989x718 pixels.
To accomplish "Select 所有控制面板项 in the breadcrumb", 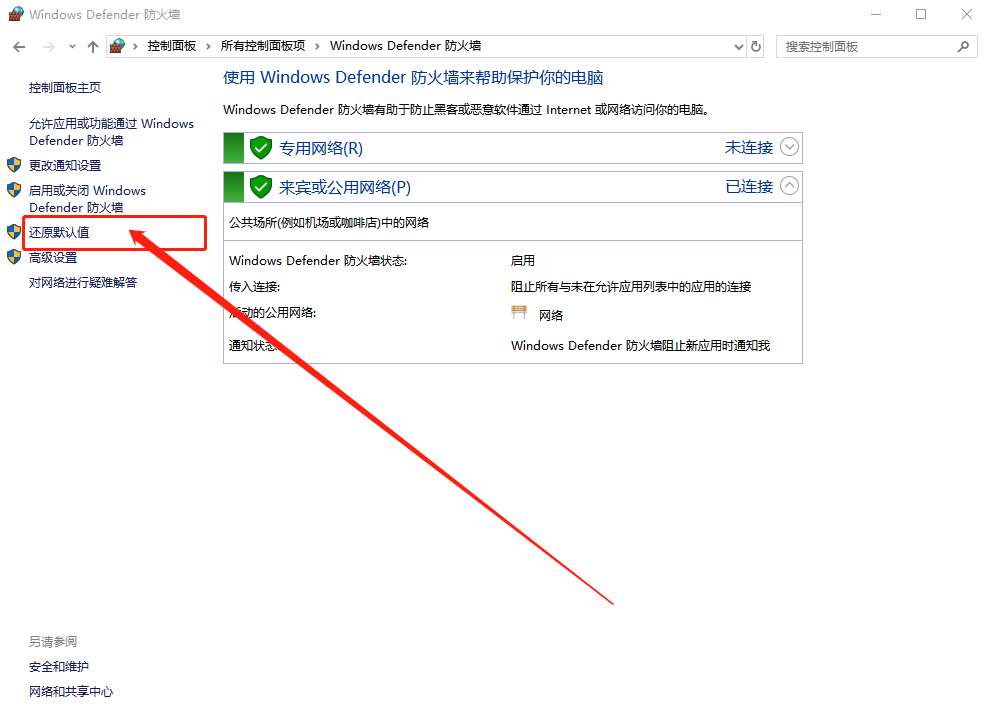I will [x=263, y=46].
